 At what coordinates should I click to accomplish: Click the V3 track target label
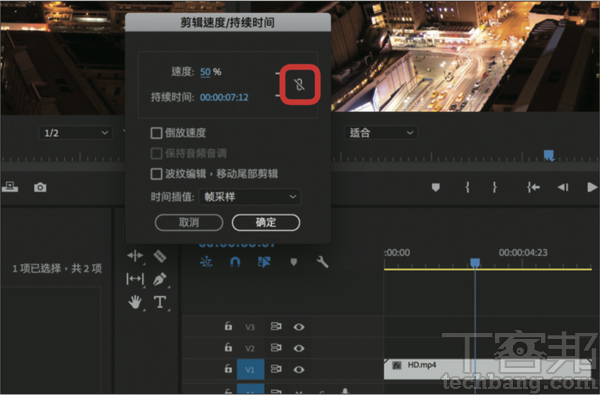(x=250, y=327)
